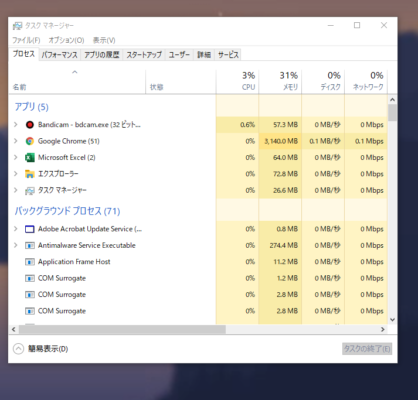Click the Task Manager title bar icon
The width and height of the screenshot is (418, 400).
17,26
